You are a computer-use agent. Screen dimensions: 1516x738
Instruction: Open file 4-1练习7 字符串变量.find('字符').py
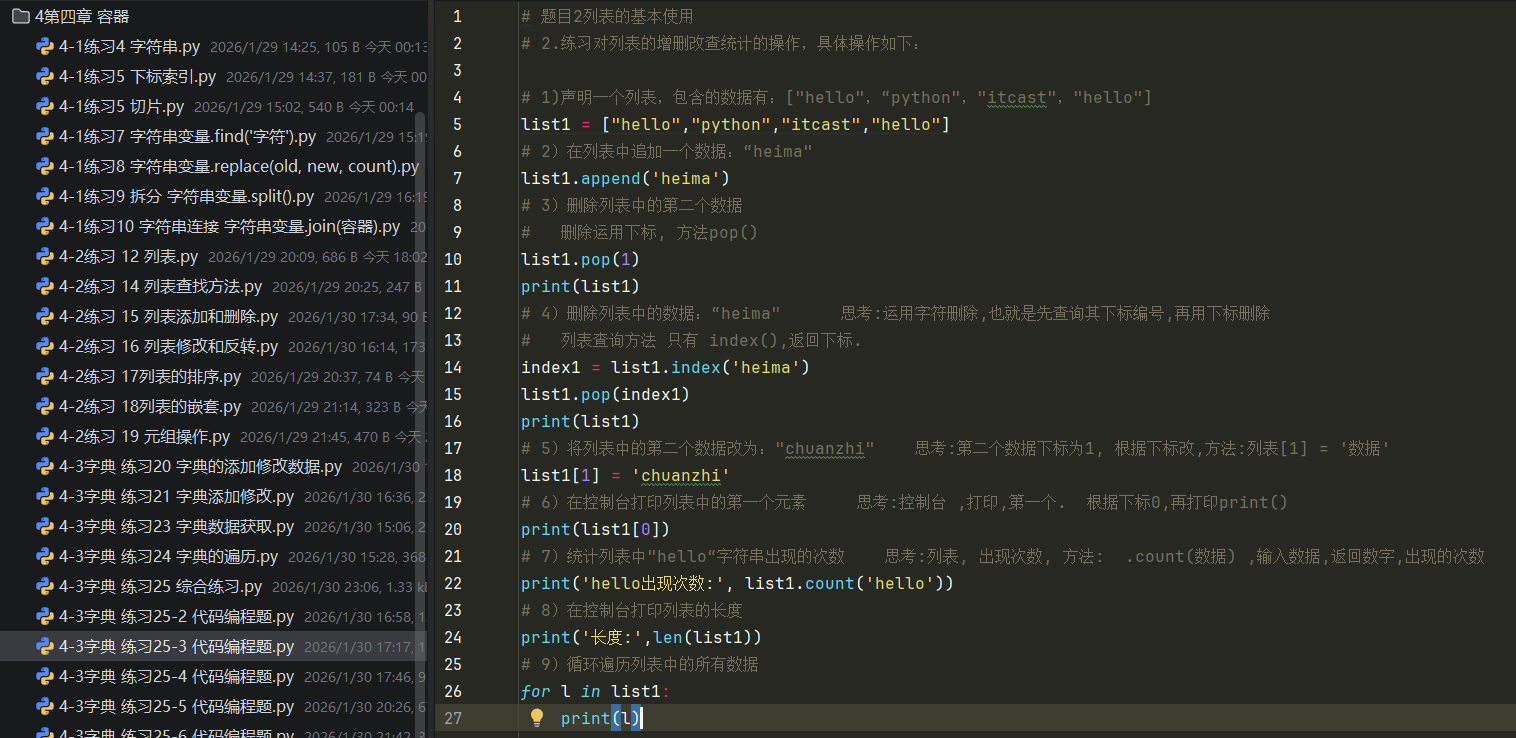[x=187, y=136]
